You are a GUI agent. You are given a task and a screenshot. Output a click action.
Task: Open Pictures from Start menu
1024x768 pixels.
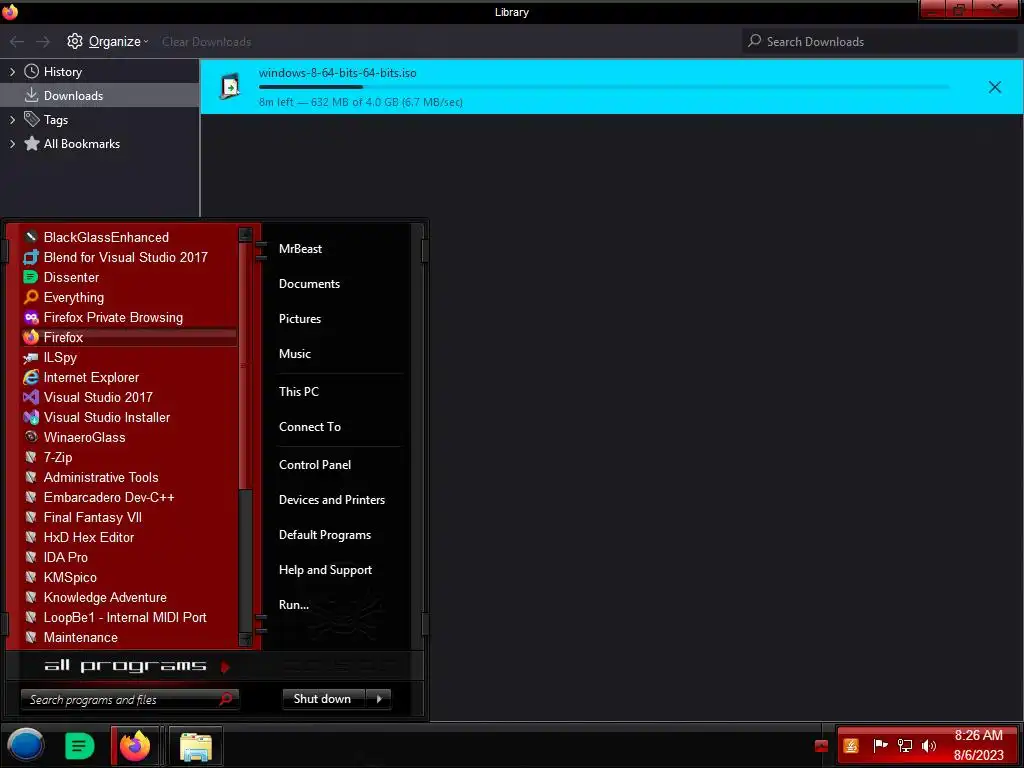tap(300, 319)
